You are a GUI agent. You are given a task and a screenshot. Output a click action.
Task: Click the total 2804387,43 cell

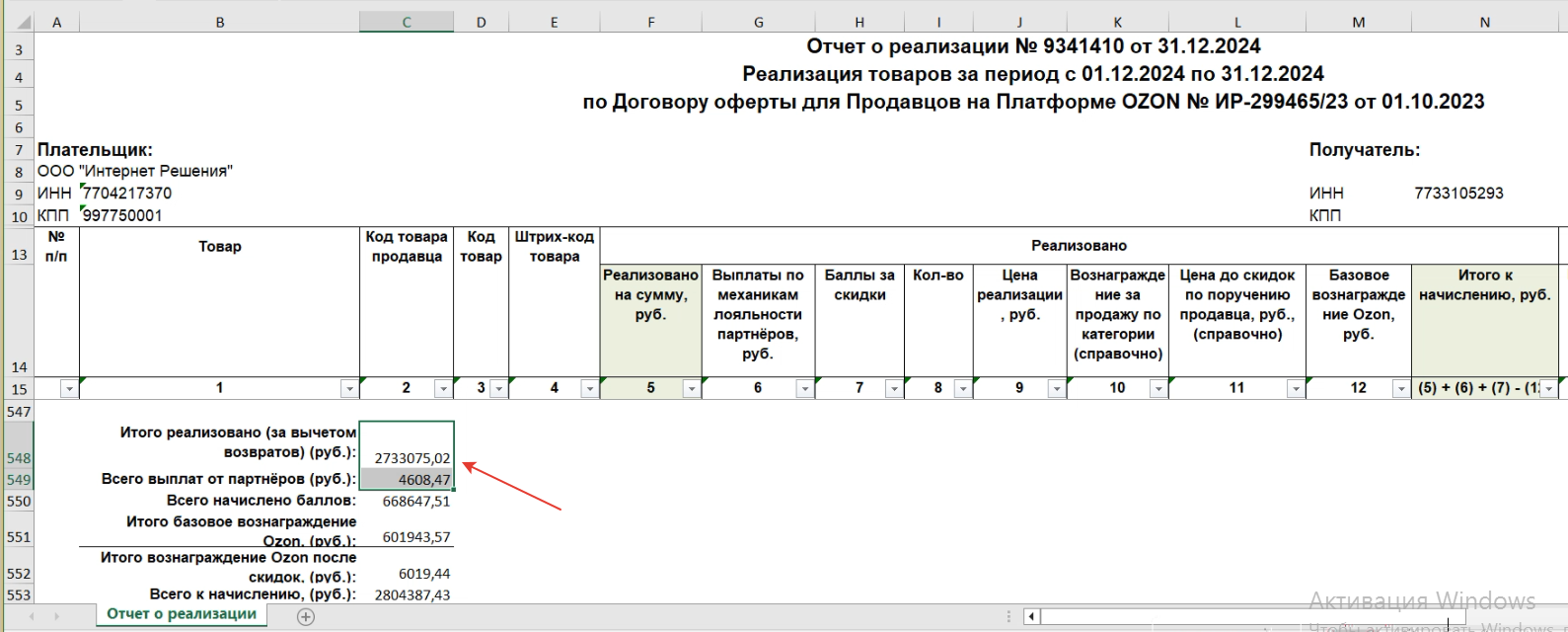coord(407,594)
